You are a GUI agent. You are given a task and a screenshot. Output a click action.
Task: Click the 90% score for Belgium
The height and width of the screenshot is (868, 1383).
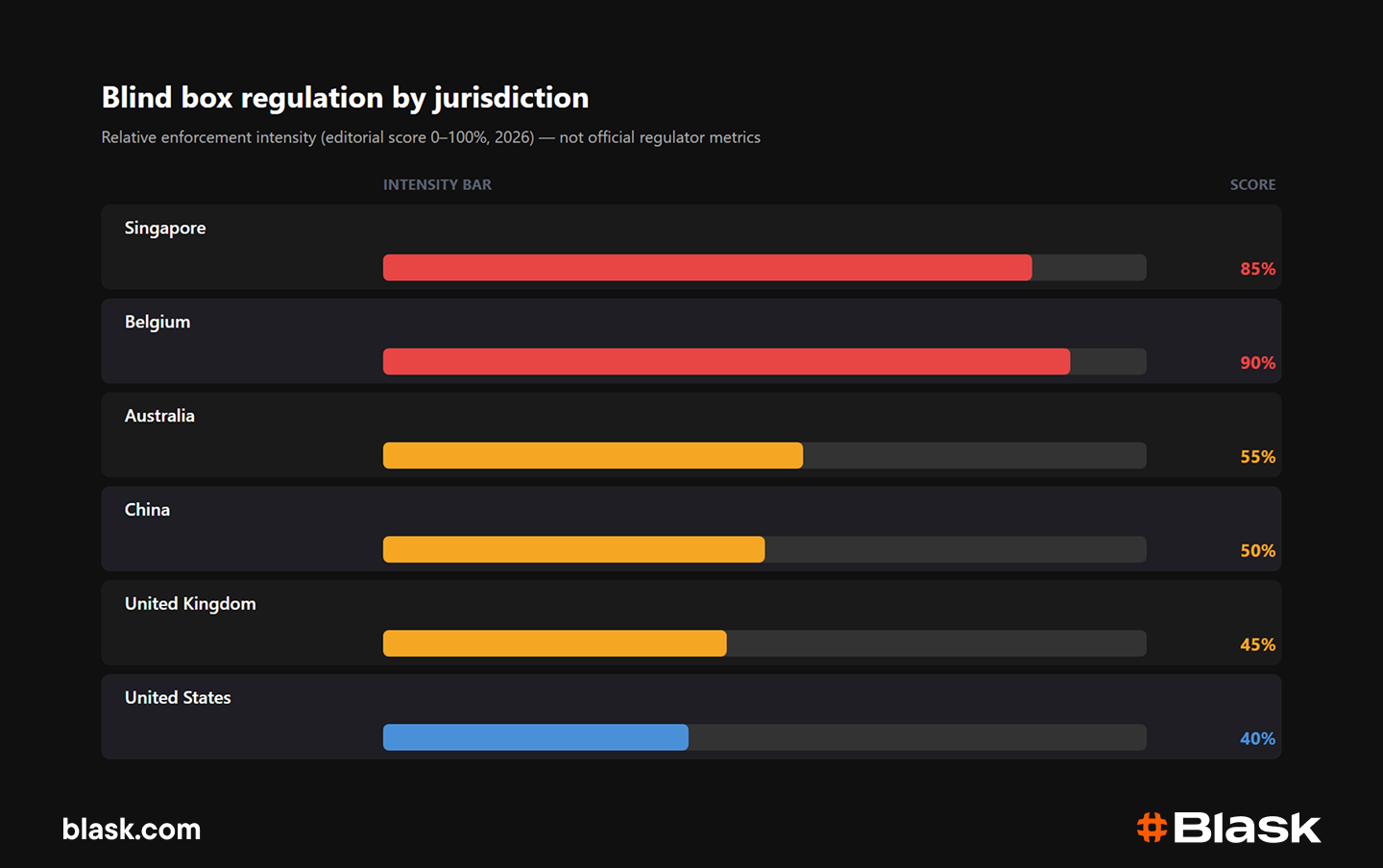(x=1257, y=363)
